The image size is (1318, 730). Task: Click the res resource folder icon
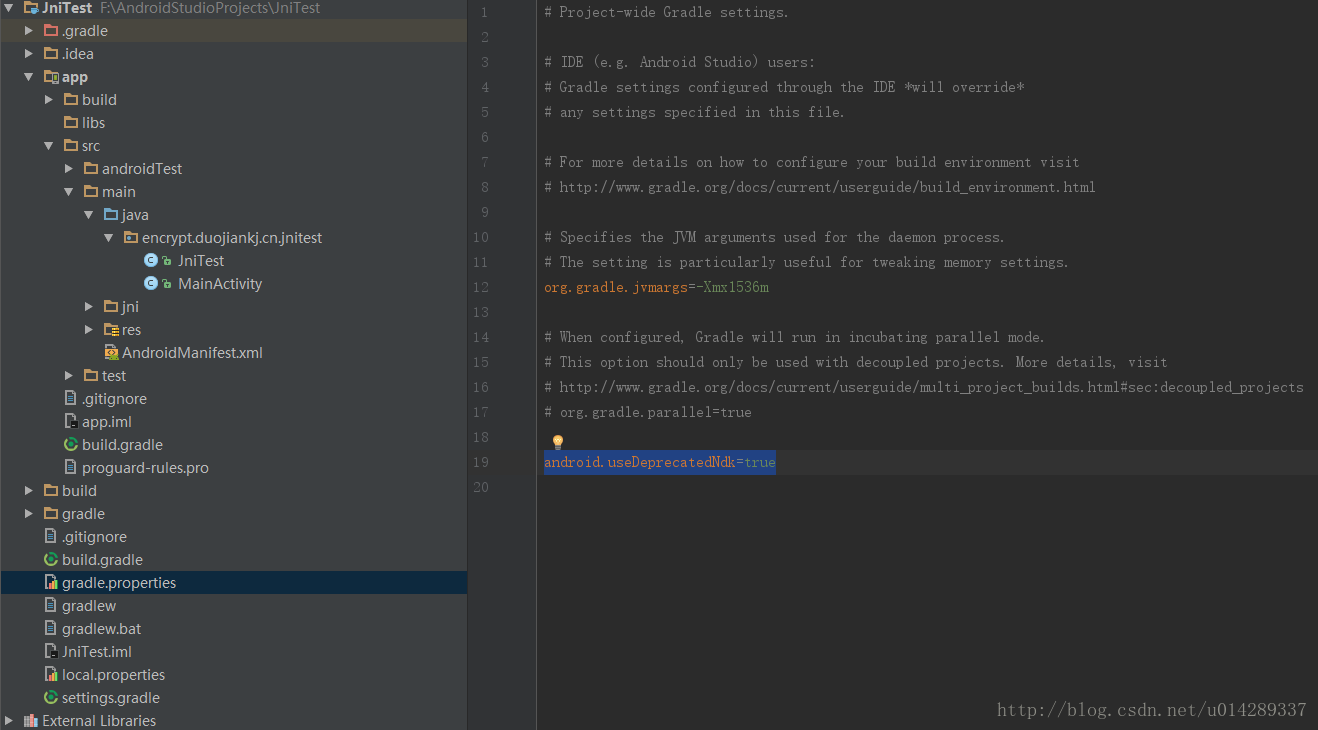click(111, 330)
